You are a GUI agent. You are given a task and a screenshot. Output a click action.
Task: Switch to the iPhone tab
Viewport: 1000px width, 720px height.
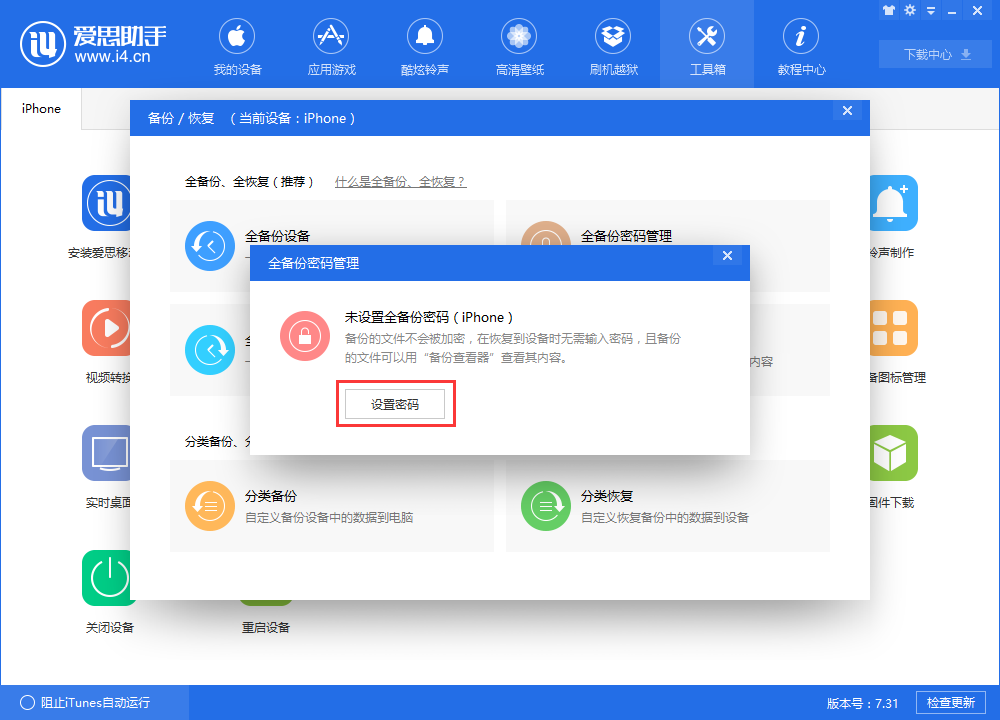pyautogui.click(x=40, y=109)
